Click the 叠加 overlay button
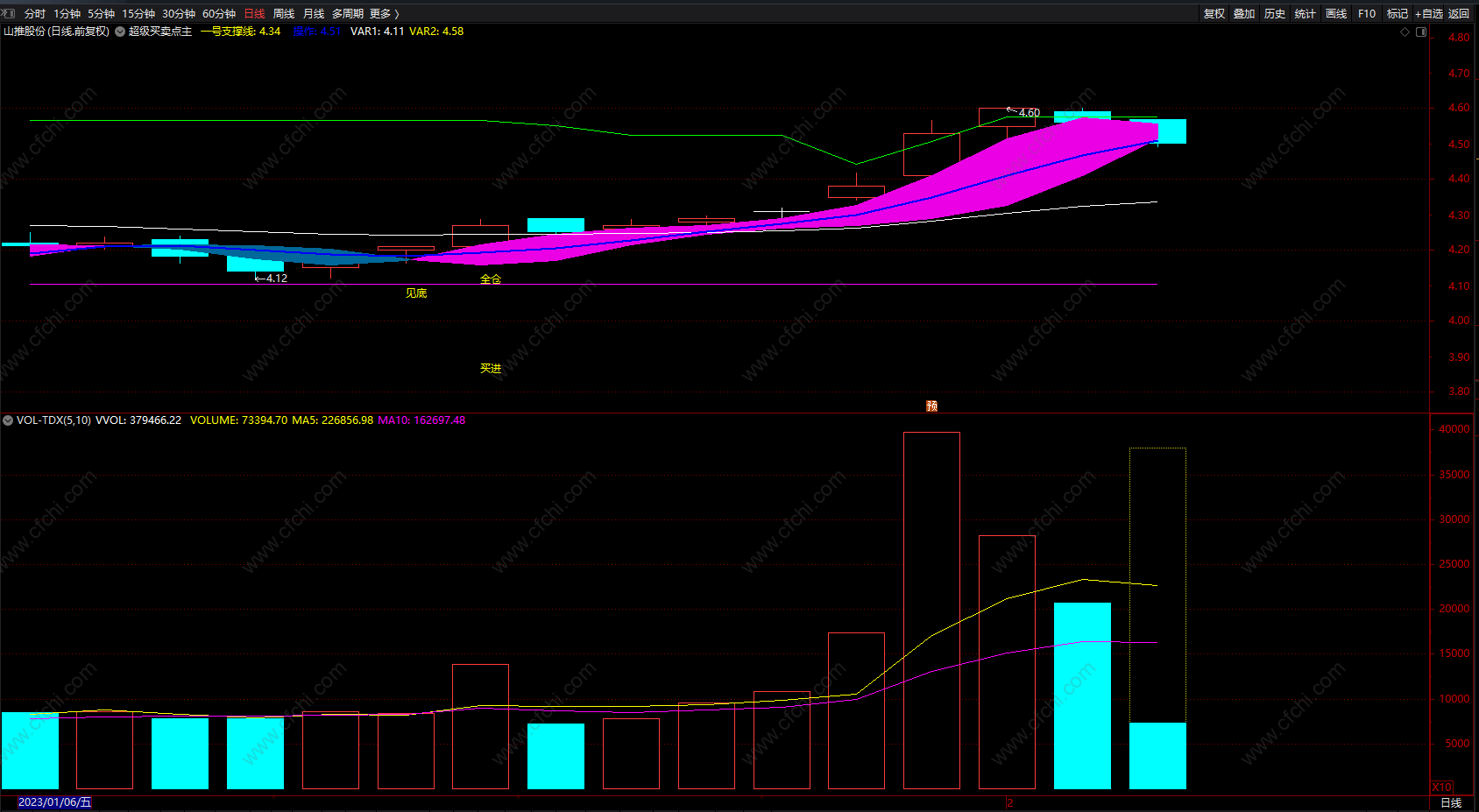The height and width of the screenshot is (812, 1479). 1244,13
